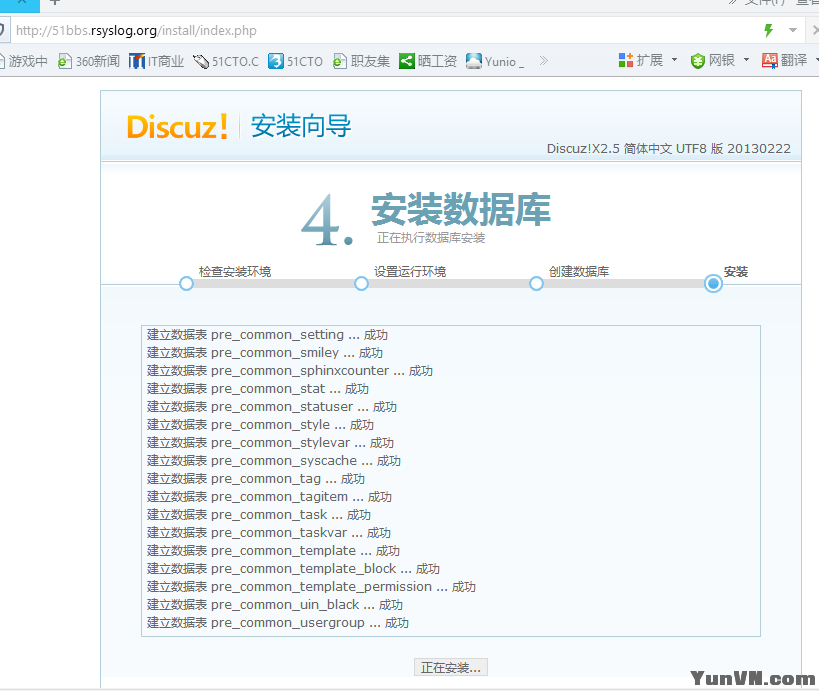Click the active 安装 step marker
Screen dimensions: 819x691
[x=713, y=284]
